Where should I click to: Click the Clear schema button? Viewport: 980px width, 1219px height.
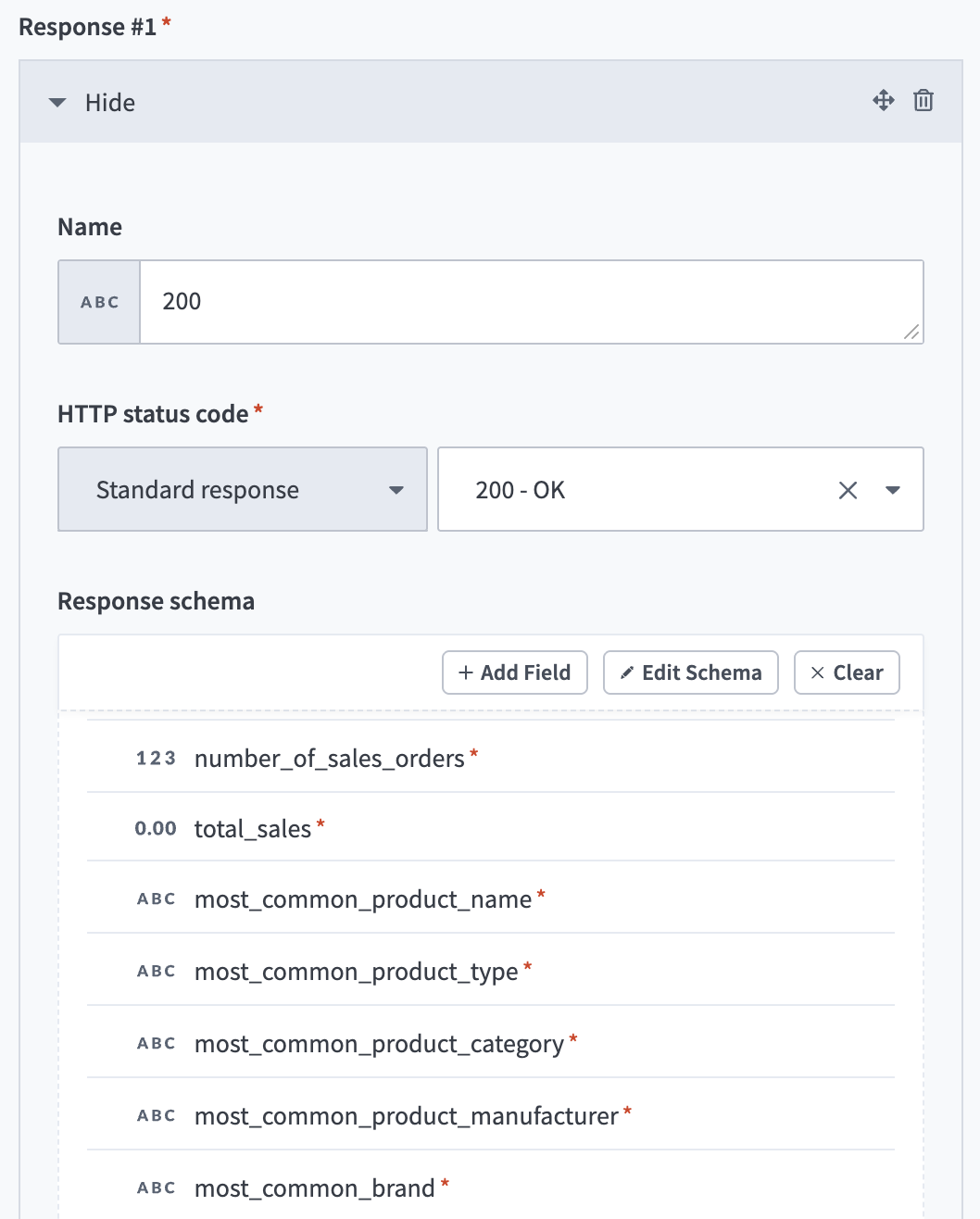[x=847, y=672]
